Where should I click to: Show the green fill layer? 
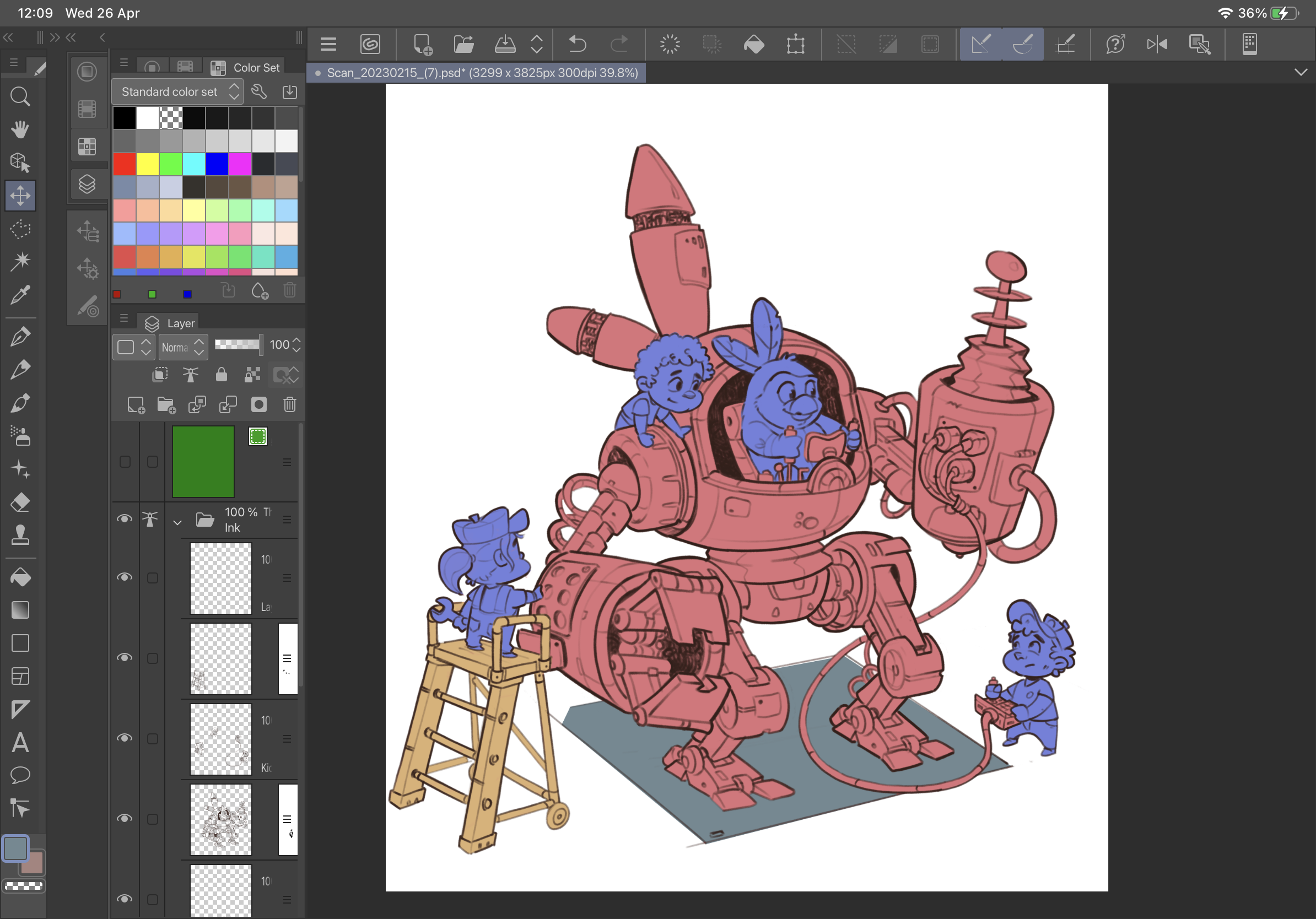125,462
